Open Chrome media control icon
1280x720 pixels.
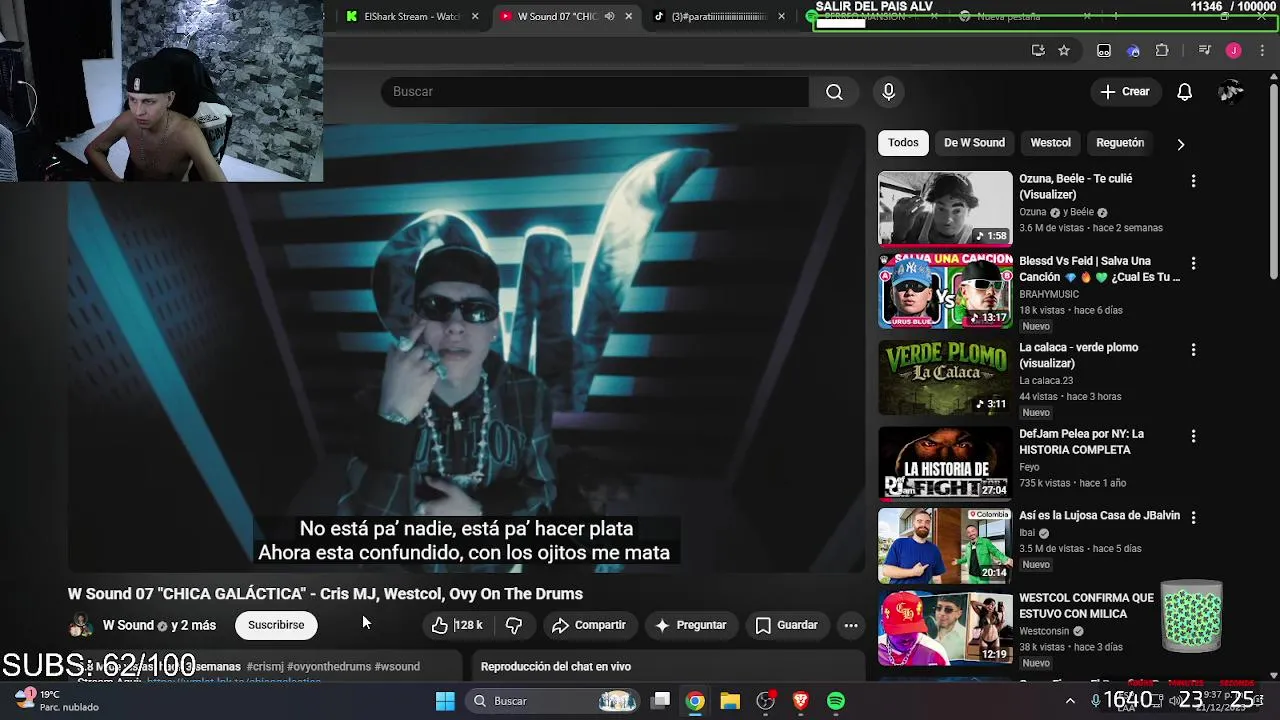tap(1204, 50)
